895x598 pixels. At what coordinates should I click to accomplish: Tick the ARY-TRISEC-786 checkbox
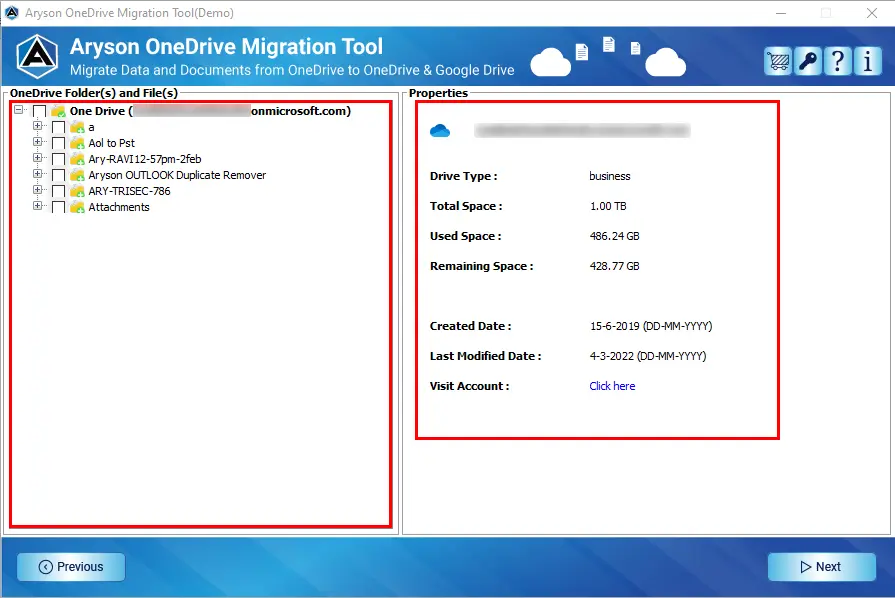coord(58,191)
